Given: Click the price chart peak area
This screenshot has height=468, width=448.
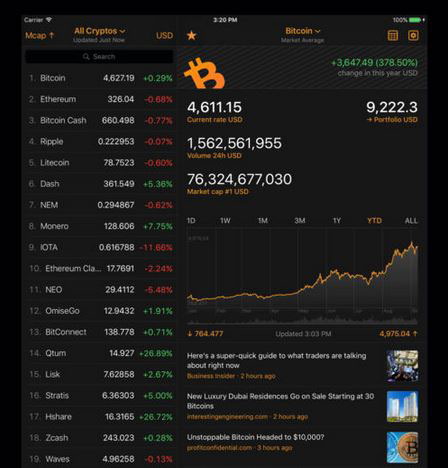Looking at the screenshot, I should [x=412, y=245].
